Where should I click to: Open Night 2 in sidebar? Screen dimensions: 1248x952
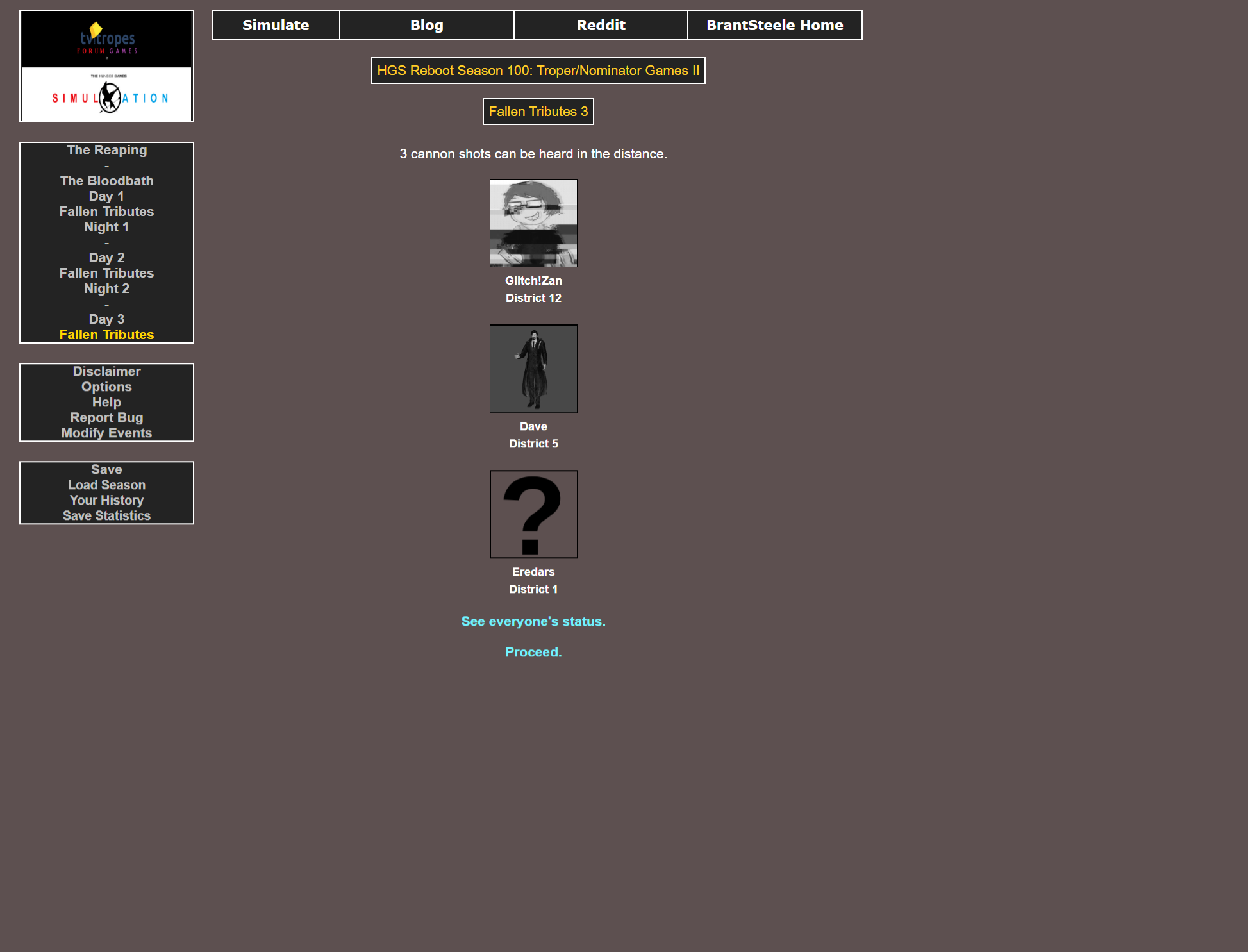tap(106, 288)
